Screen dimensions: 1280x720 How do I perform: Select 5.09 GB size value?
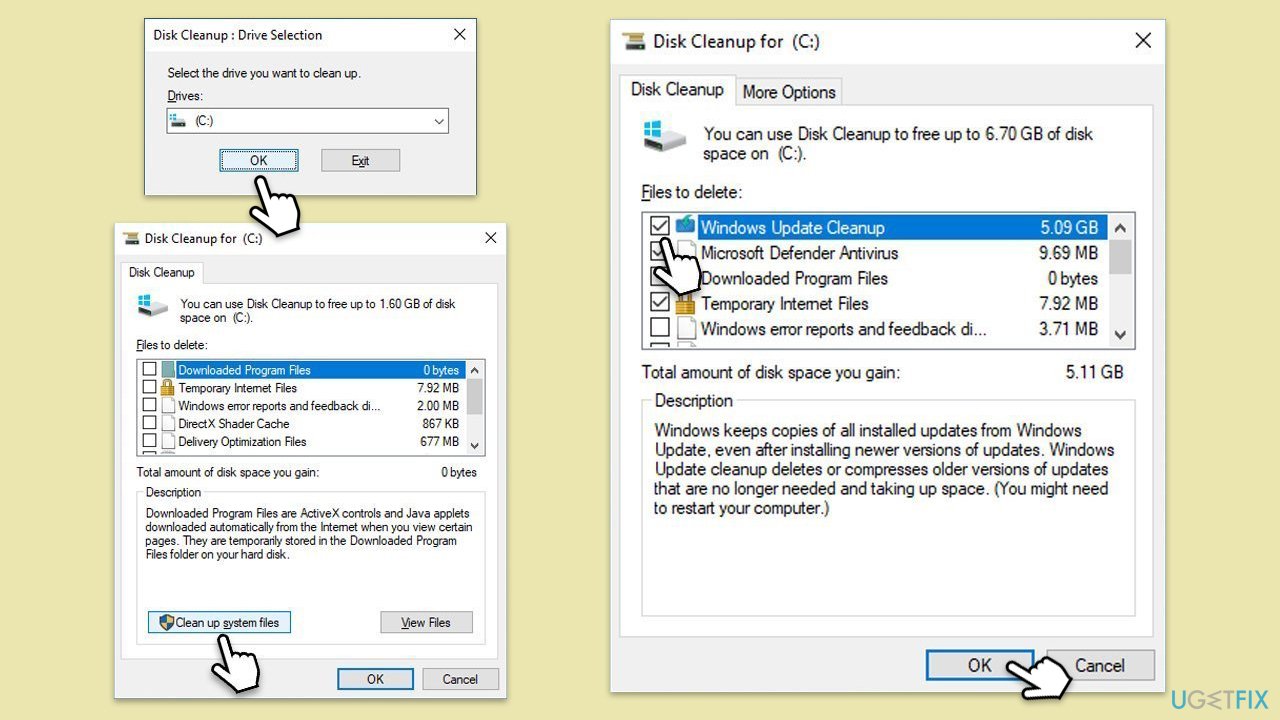(x=1069, y=227)
